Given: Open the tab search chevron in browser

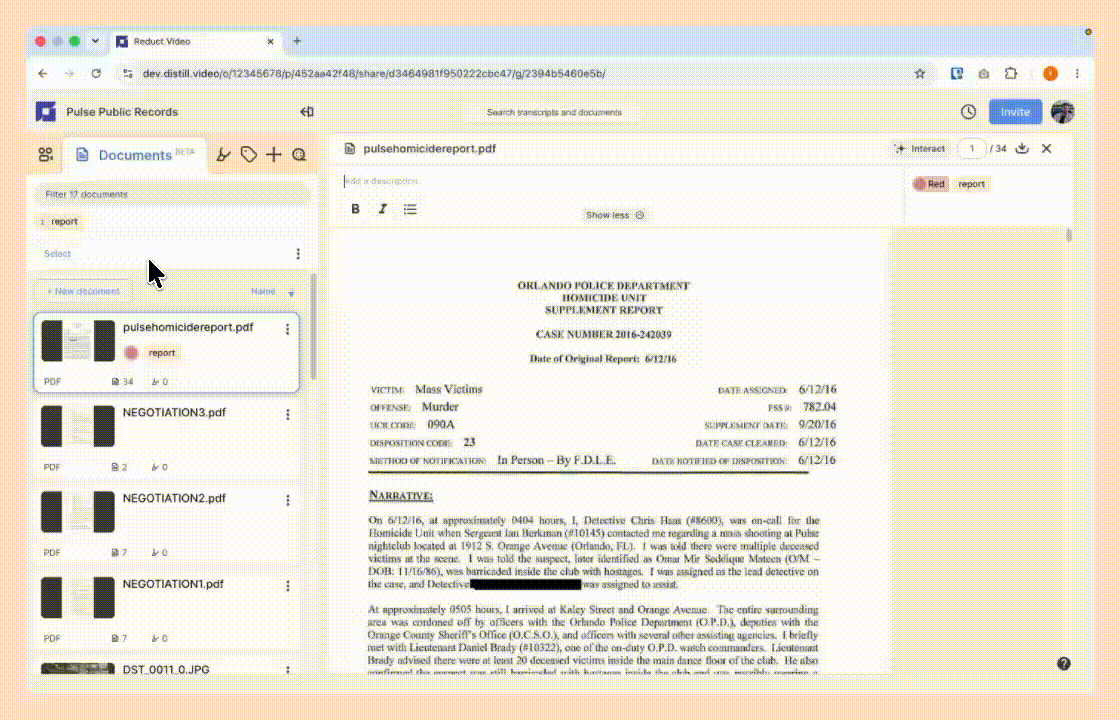Looking at the screenshot, I should [x=95, y=41].
